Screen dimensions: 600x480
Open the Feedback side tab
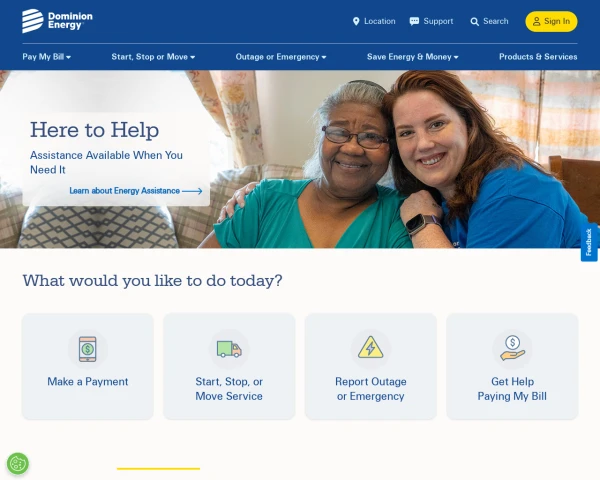pyautogui.click(x=589, y=242)
